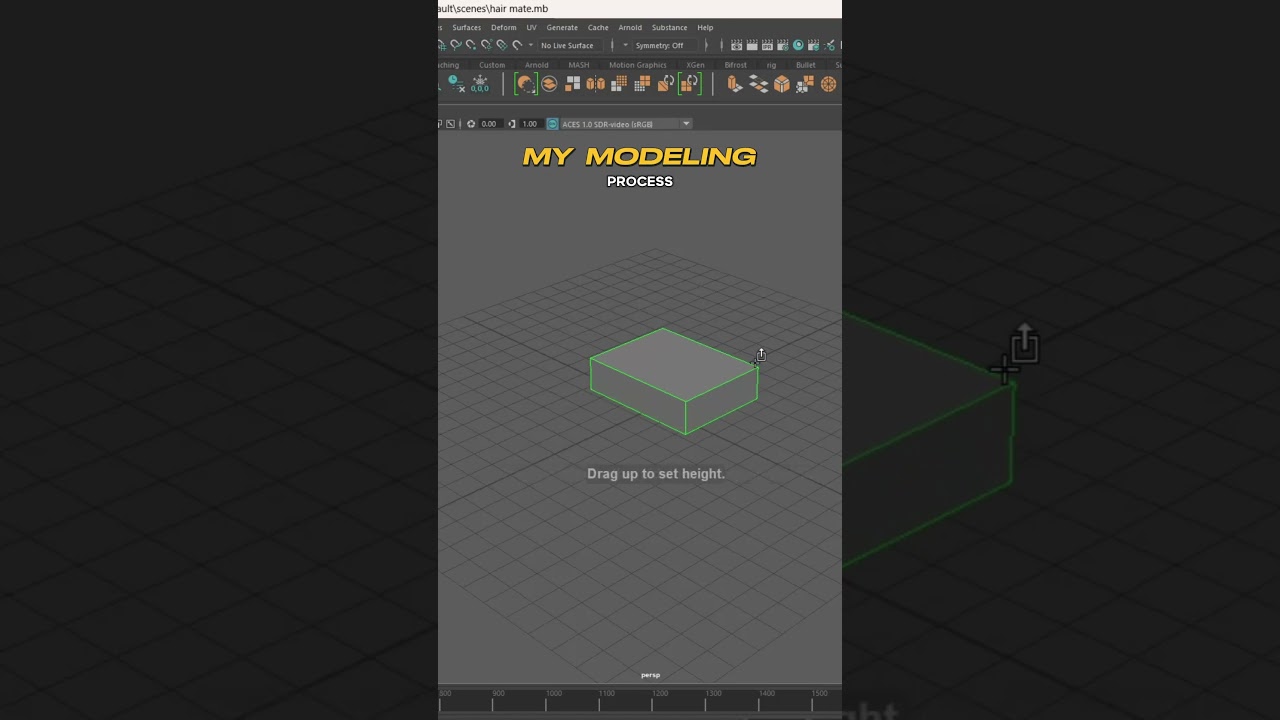
Task: Switch to the Bifrost shelf tab
Action: [x=736, y=65]
